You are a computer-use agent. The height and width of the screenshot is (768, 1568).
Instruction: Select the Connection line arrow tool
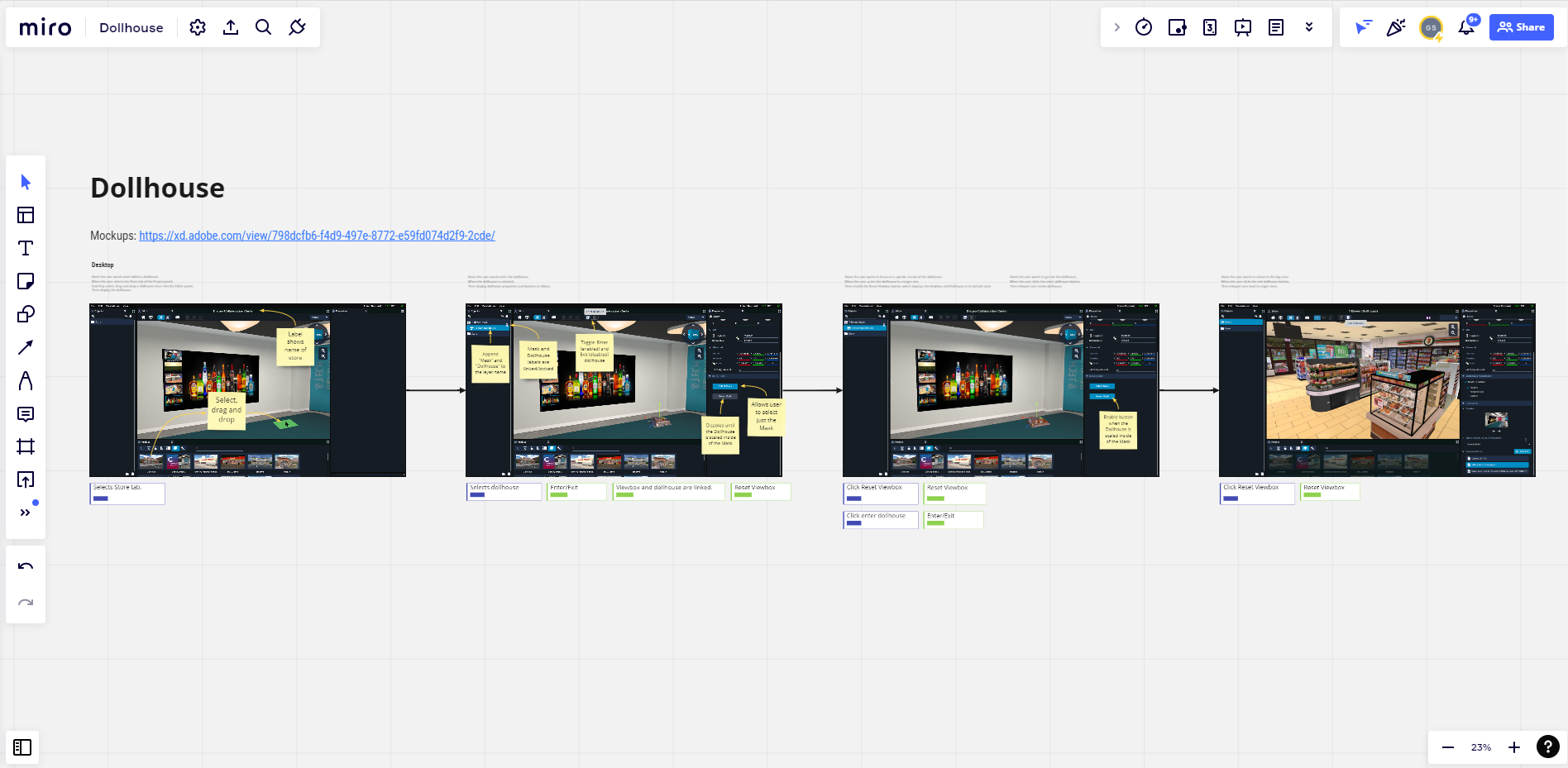coord(26,347)
